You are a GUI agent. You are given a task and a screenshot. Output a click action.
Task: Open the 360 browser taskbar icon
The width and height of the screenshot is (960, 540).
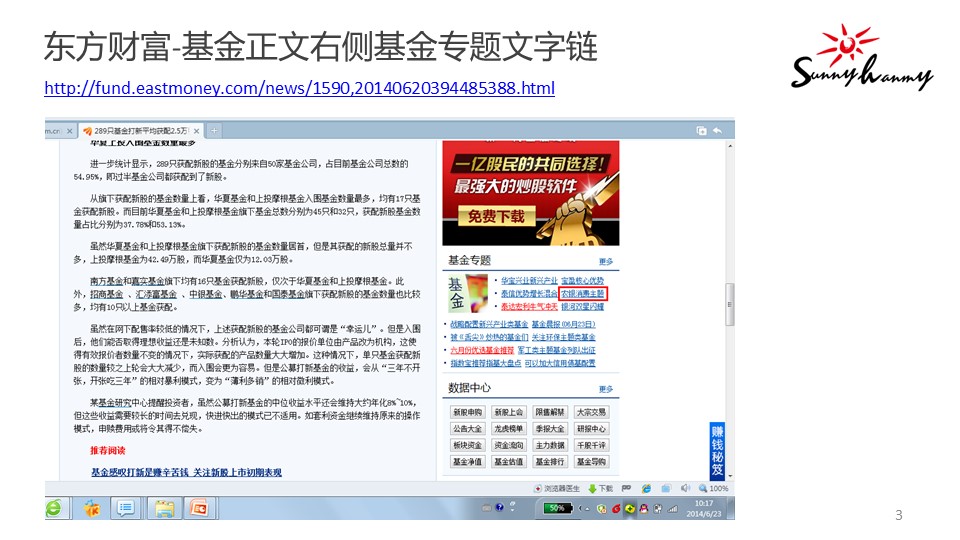(x=54, y=508)
